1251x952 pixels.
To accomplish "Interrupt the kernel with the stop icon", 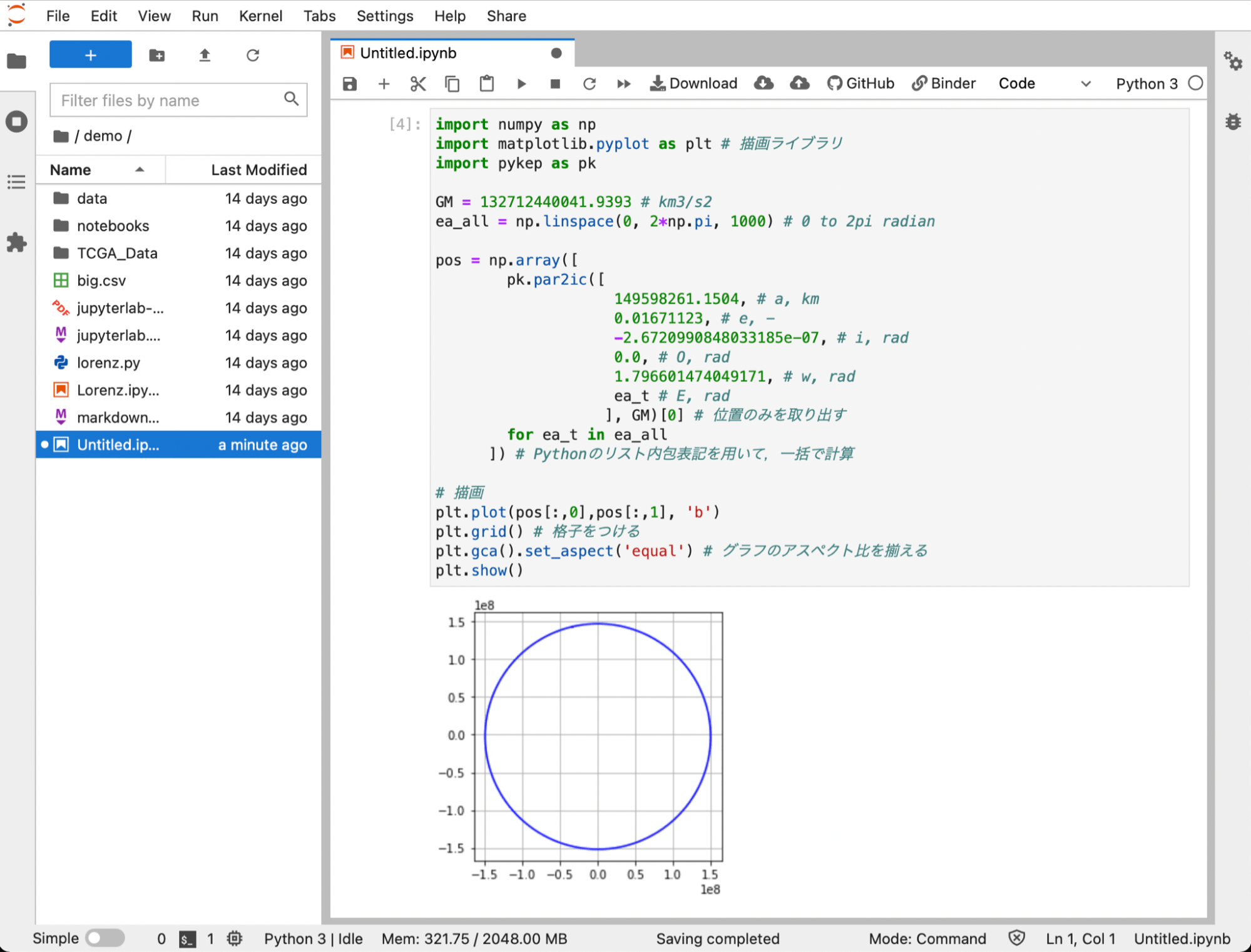I will pyautogui.click(x=554, y=83).
